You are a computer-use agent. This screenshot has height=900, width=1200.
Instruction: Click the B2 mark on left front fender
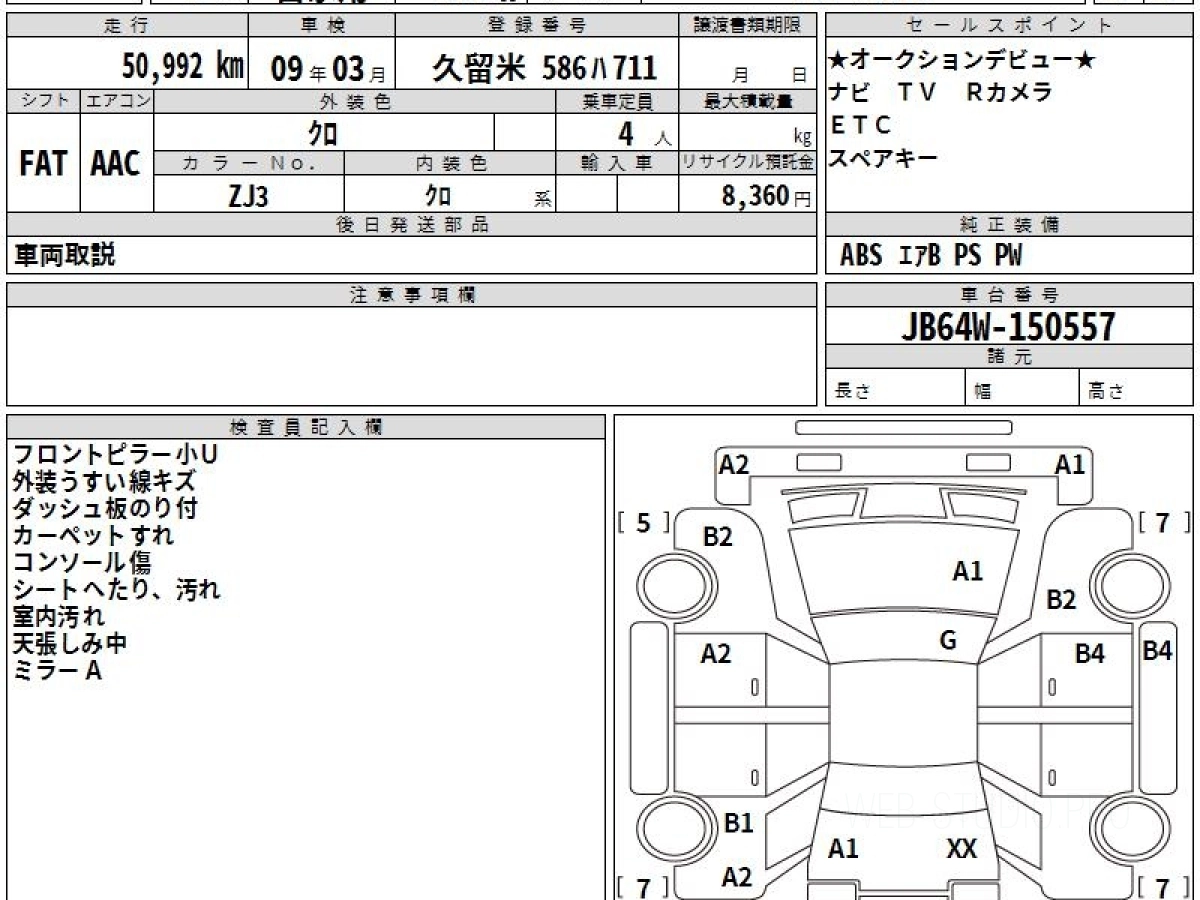[x=717, y=537]
